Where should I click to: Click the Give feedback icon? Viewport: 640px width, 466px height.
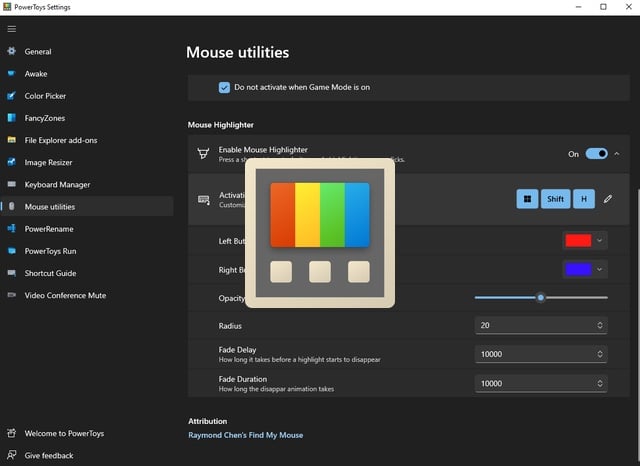click(x=11, y=455)
